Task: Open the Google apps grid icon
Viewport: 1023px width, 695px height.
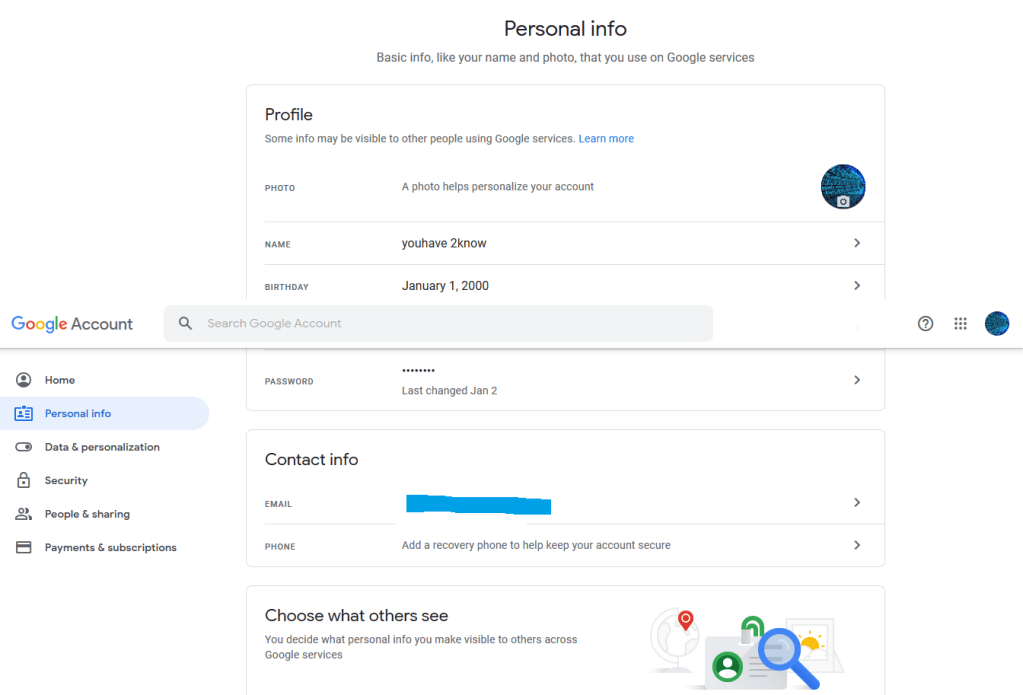Action: [x=960, y=323]
